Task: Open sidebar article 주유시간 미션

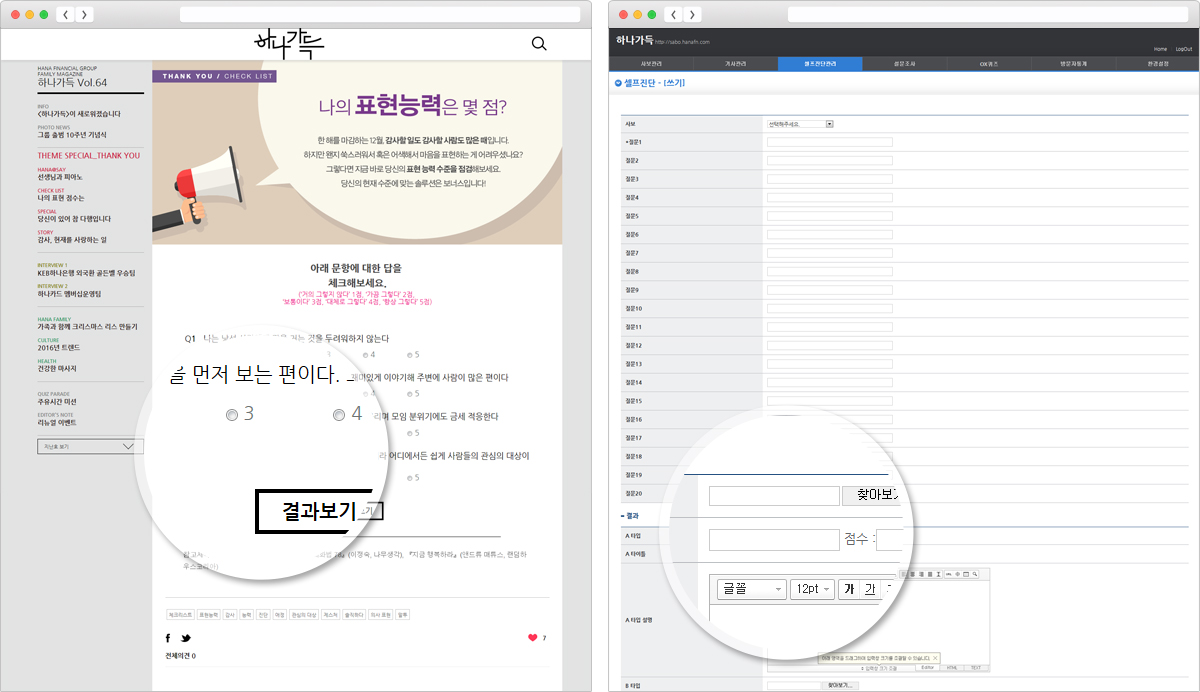Action: (57, 401)
